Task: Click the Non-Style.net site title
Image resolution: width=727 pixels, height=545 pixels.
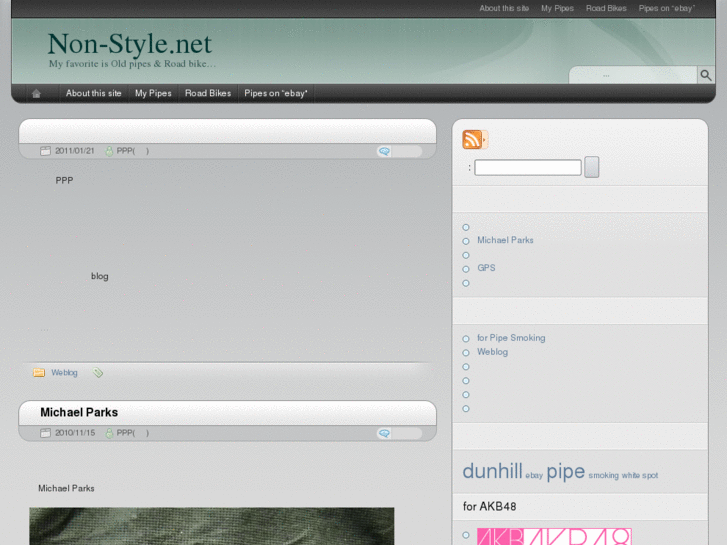Action: [130, 44]
